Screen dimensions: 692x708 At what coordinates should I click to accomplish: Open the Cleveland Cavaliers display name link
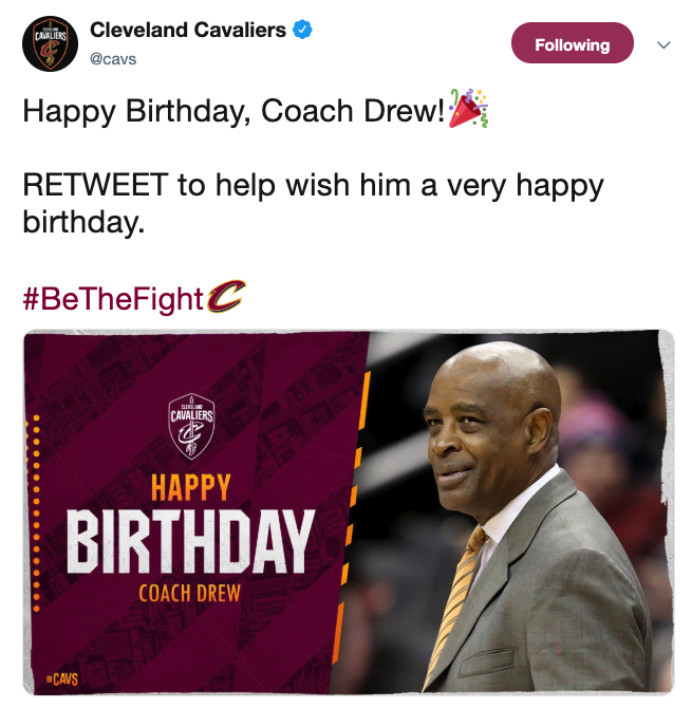tap(188, 30)
